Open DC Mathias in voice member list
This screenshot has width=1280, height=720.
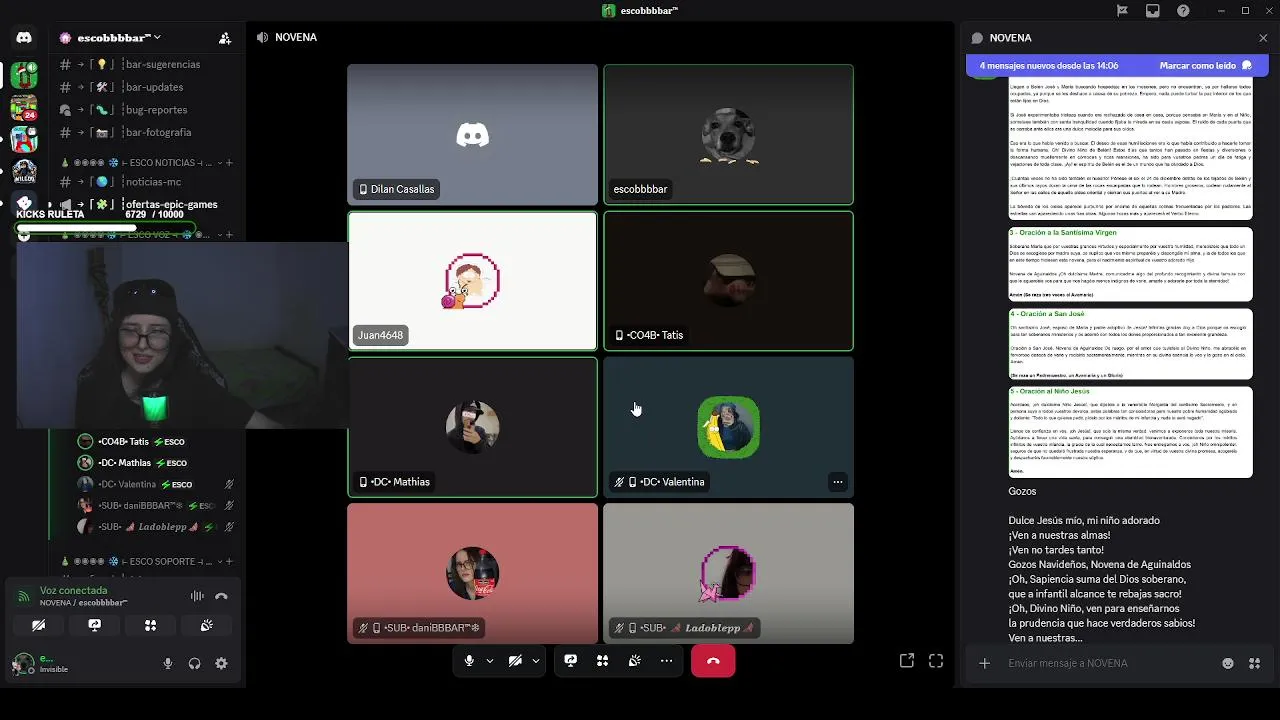[155, 463]
